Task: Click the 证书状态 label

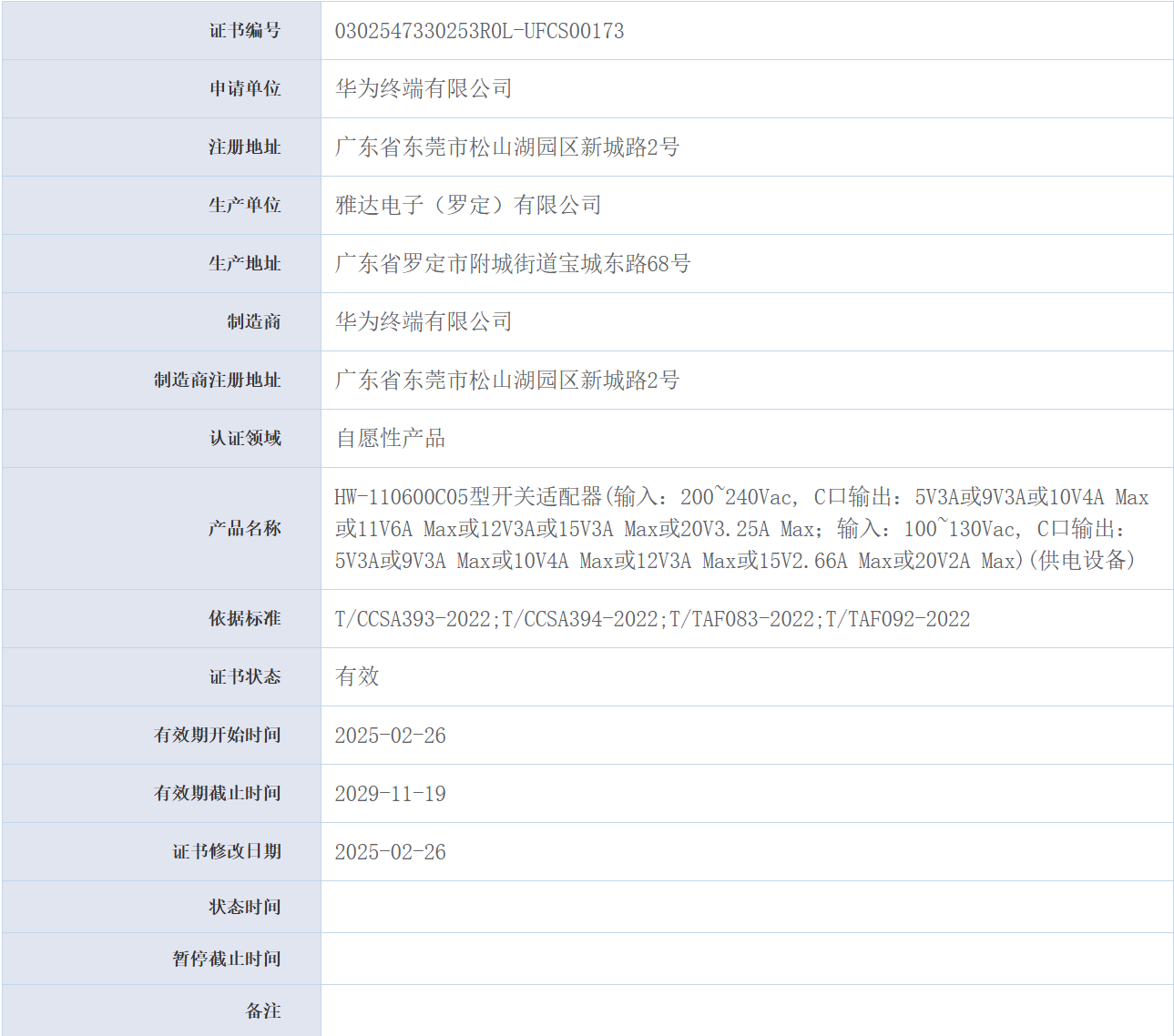Action: click(x=245, y=677)
